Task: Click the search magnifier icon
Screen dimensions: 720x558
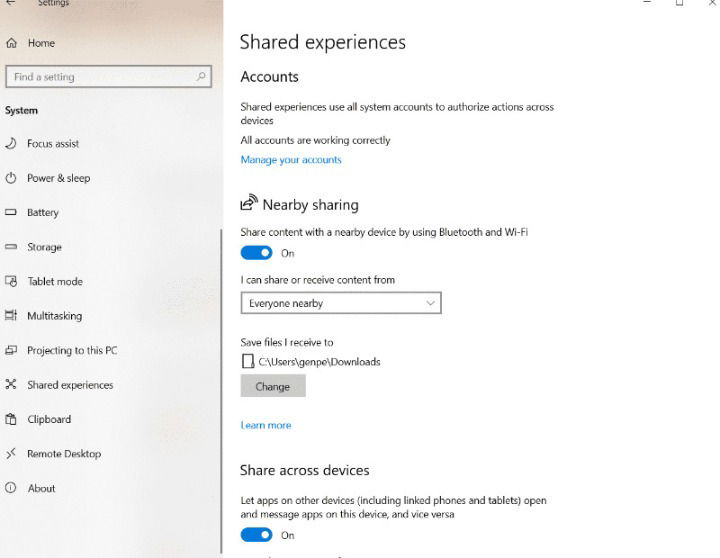Action: [201, 76]
